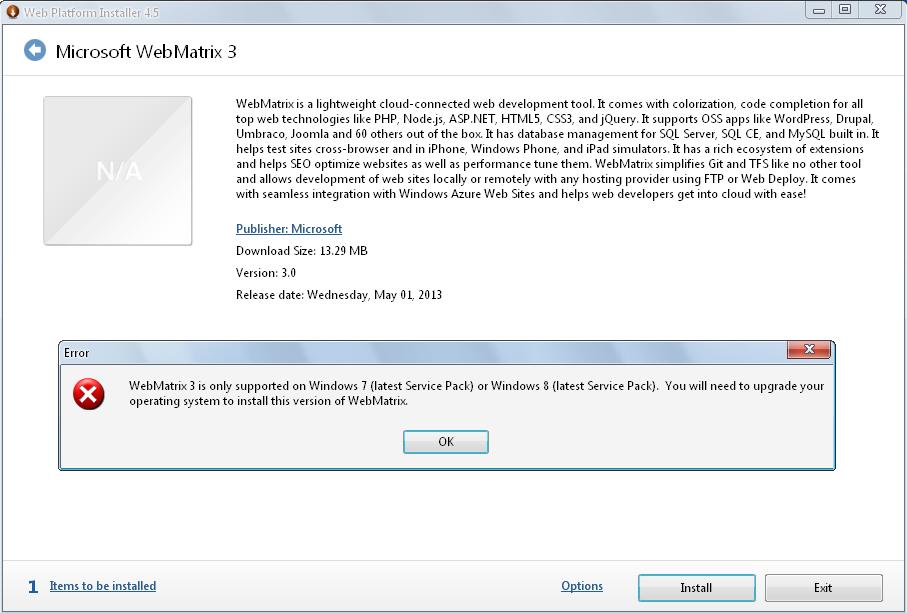Go back using the blue arrow icon
The width and height of the screenshot is (907, 613).
35,50
